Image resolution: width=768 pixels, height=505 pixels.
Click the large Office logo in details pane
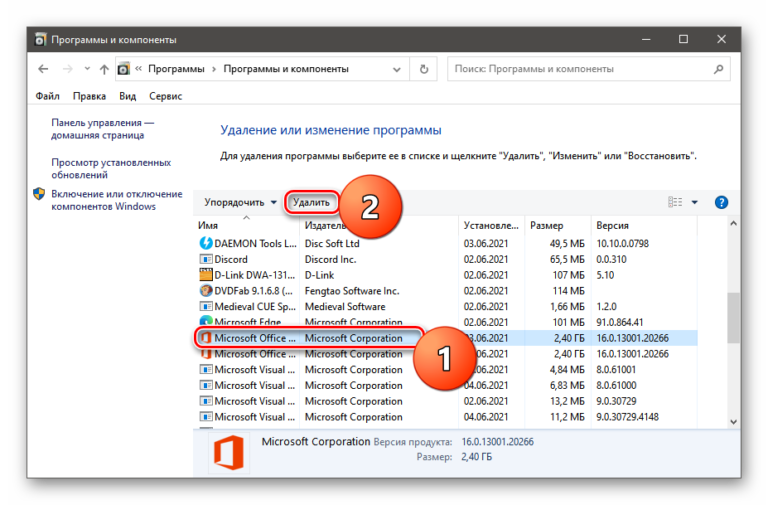click(x=229, y=452)
